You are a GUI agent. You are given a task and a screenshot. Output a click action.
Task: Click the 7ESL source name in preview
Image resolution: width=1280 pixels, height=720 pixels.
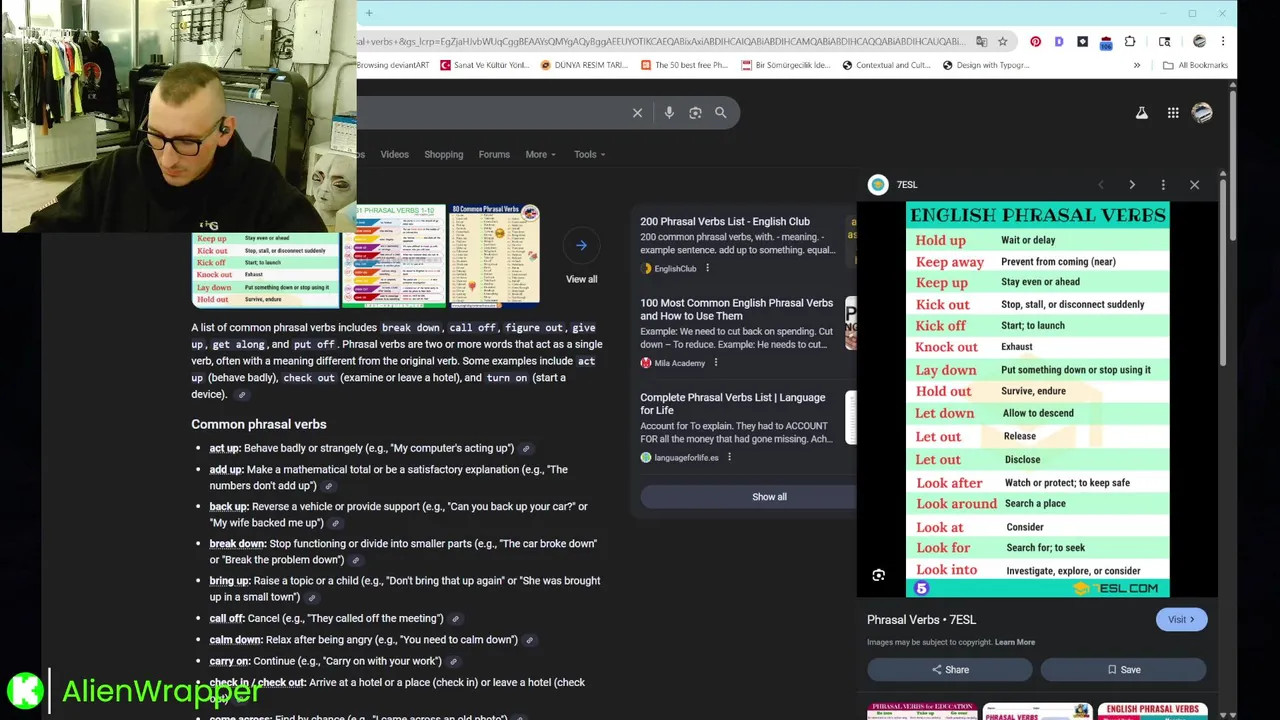click(x=907, y=185)
